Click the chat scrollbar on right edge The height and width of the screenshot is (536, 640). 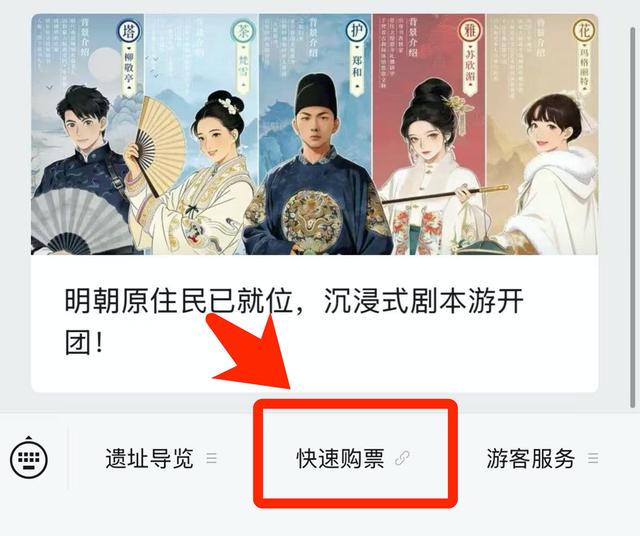[631, 216]
